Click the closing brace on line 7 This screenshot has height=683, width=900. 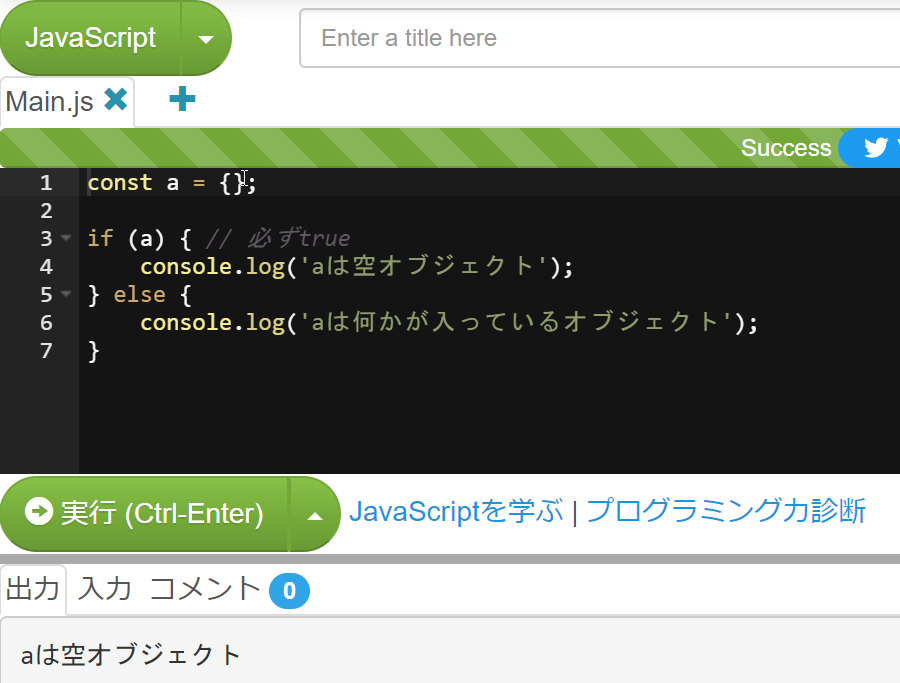(x=94, y=351)
